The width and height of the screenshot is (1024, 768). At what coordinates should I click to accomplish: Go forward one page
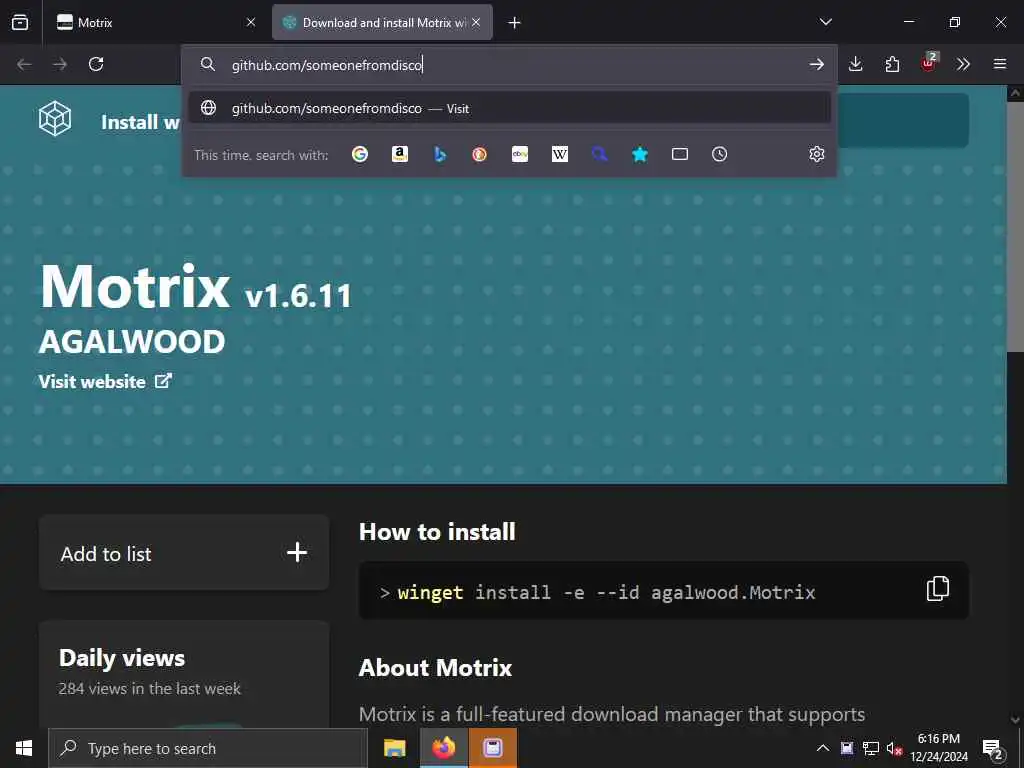(60, 64)
